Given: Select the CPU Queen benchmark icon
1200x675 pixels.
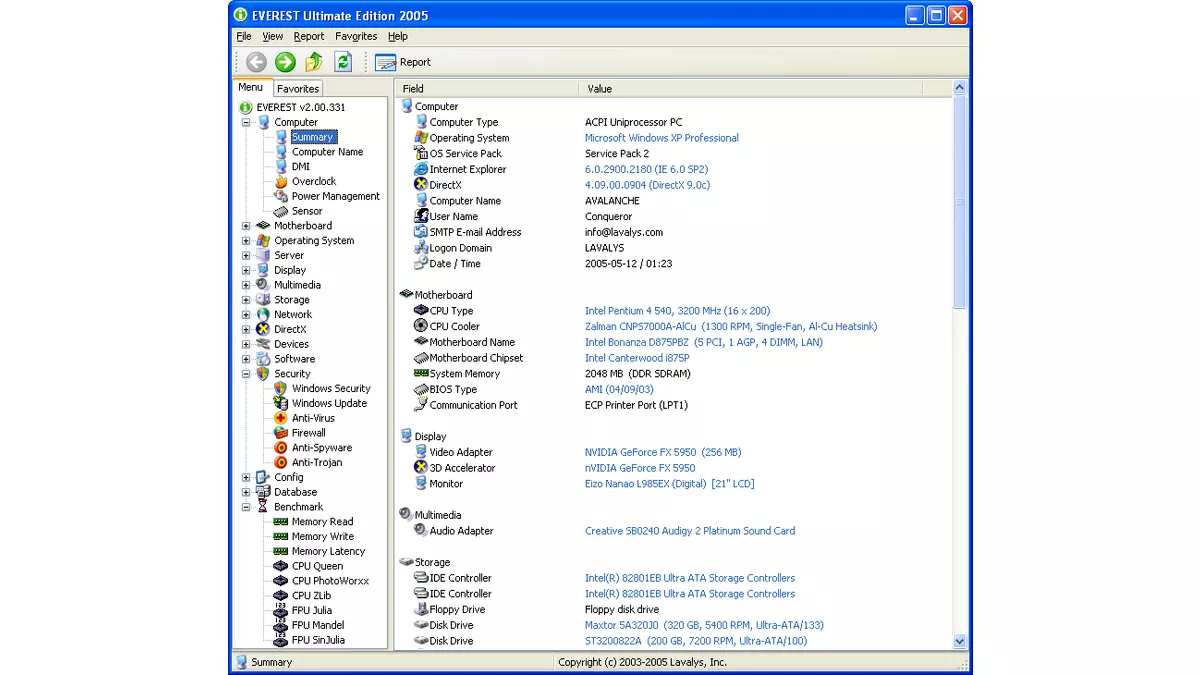Looking at the screenshot, I should [x=281, y=566].
